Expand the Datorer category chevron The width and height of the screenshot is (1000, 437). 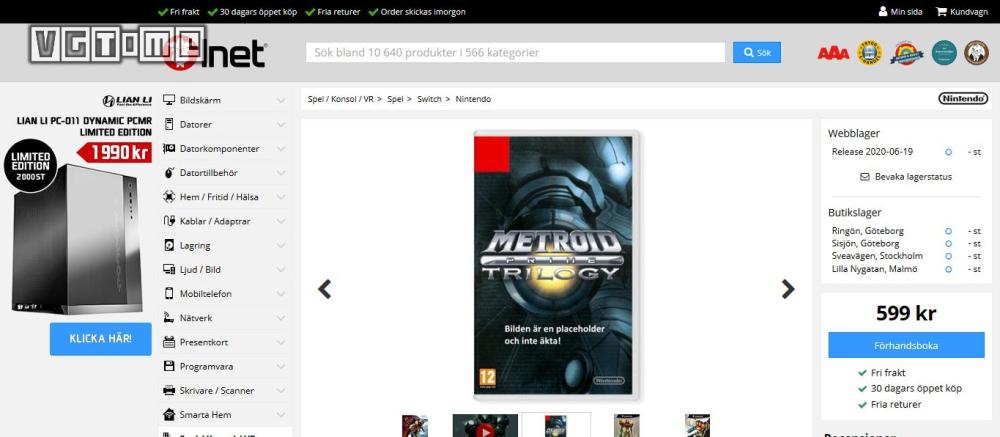281,124
